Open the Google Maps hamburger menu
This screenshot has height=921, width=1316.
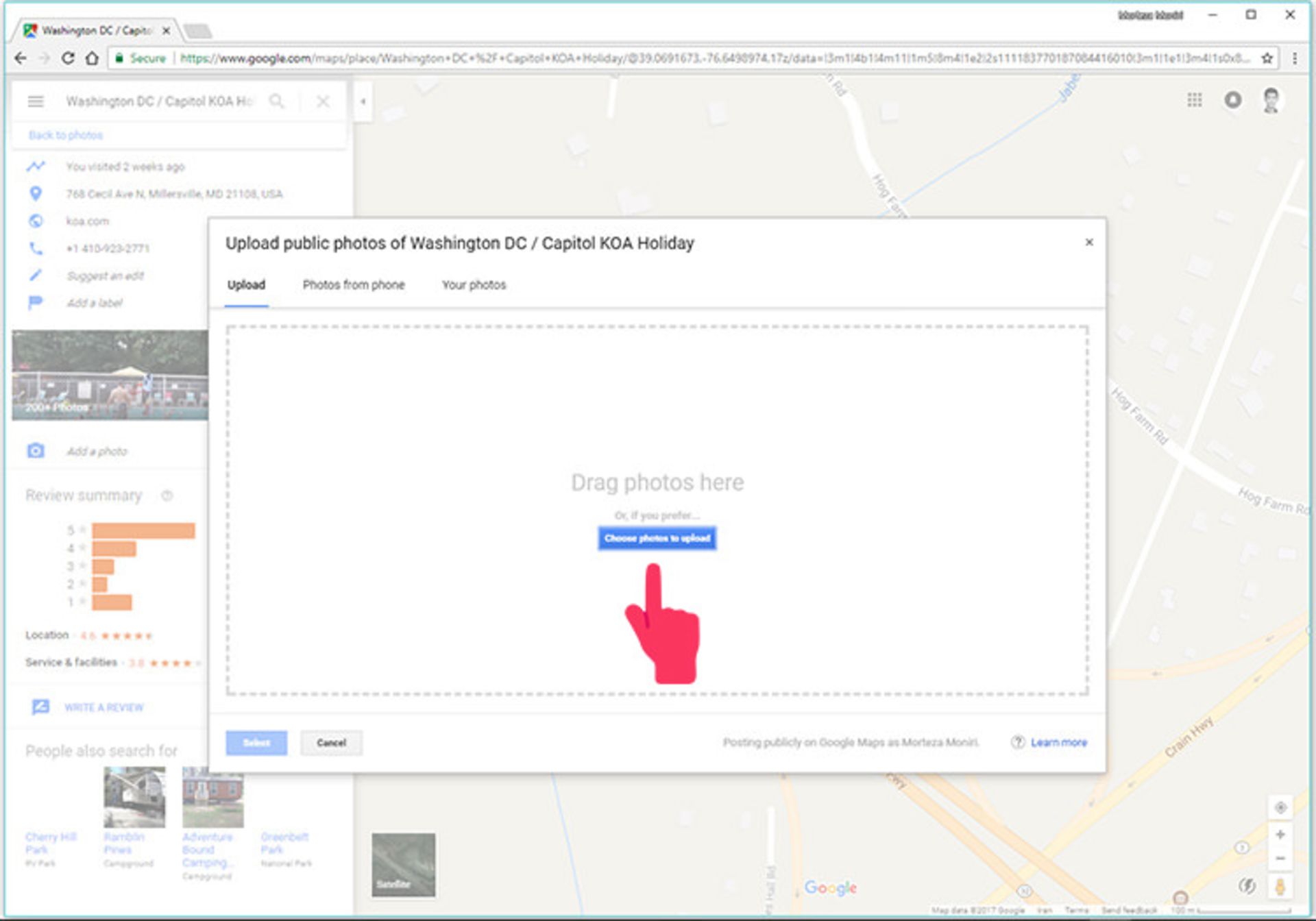tap(36, 101)
